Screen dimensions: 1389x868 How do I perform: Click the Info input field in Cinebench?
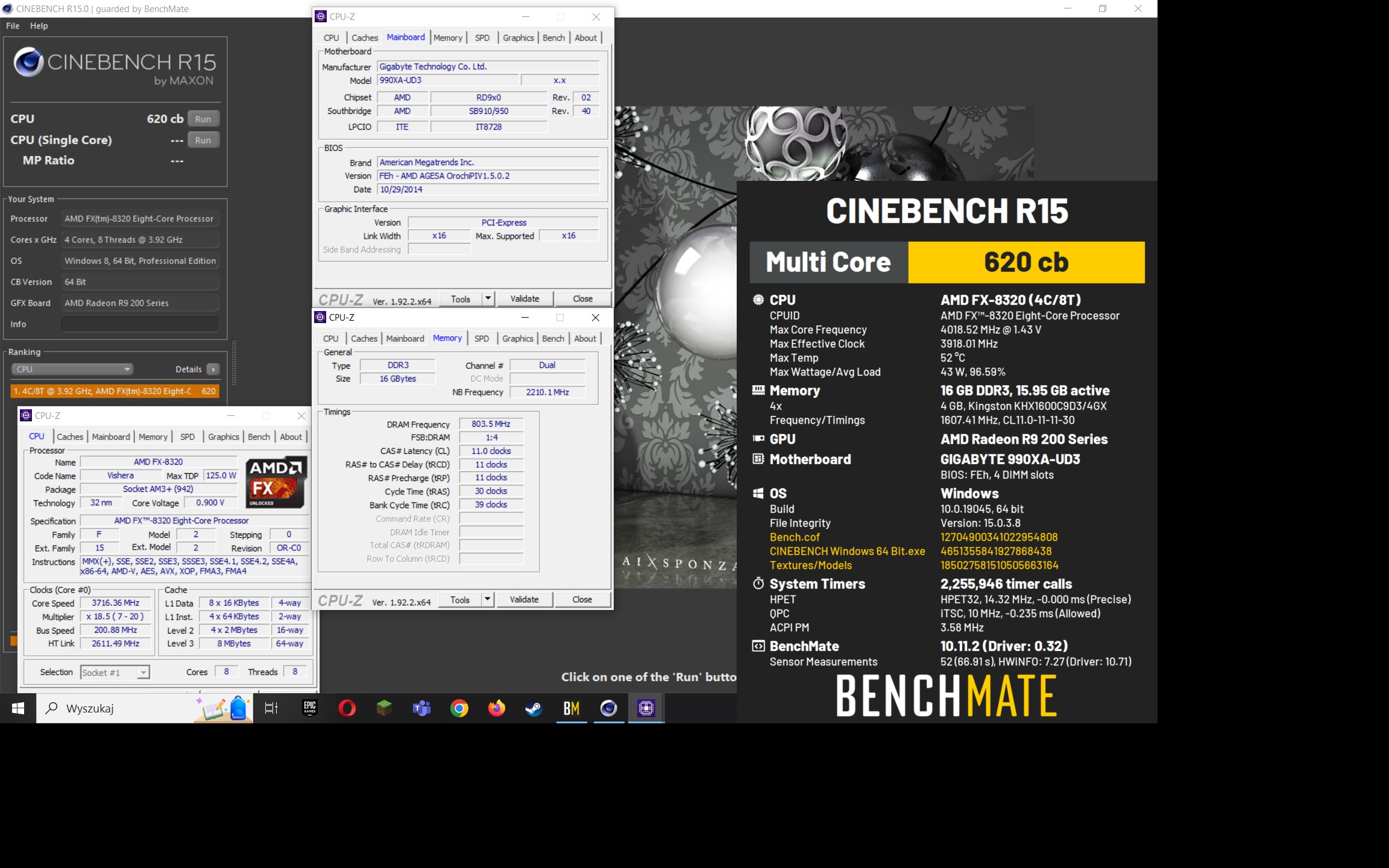click(140, 324)
